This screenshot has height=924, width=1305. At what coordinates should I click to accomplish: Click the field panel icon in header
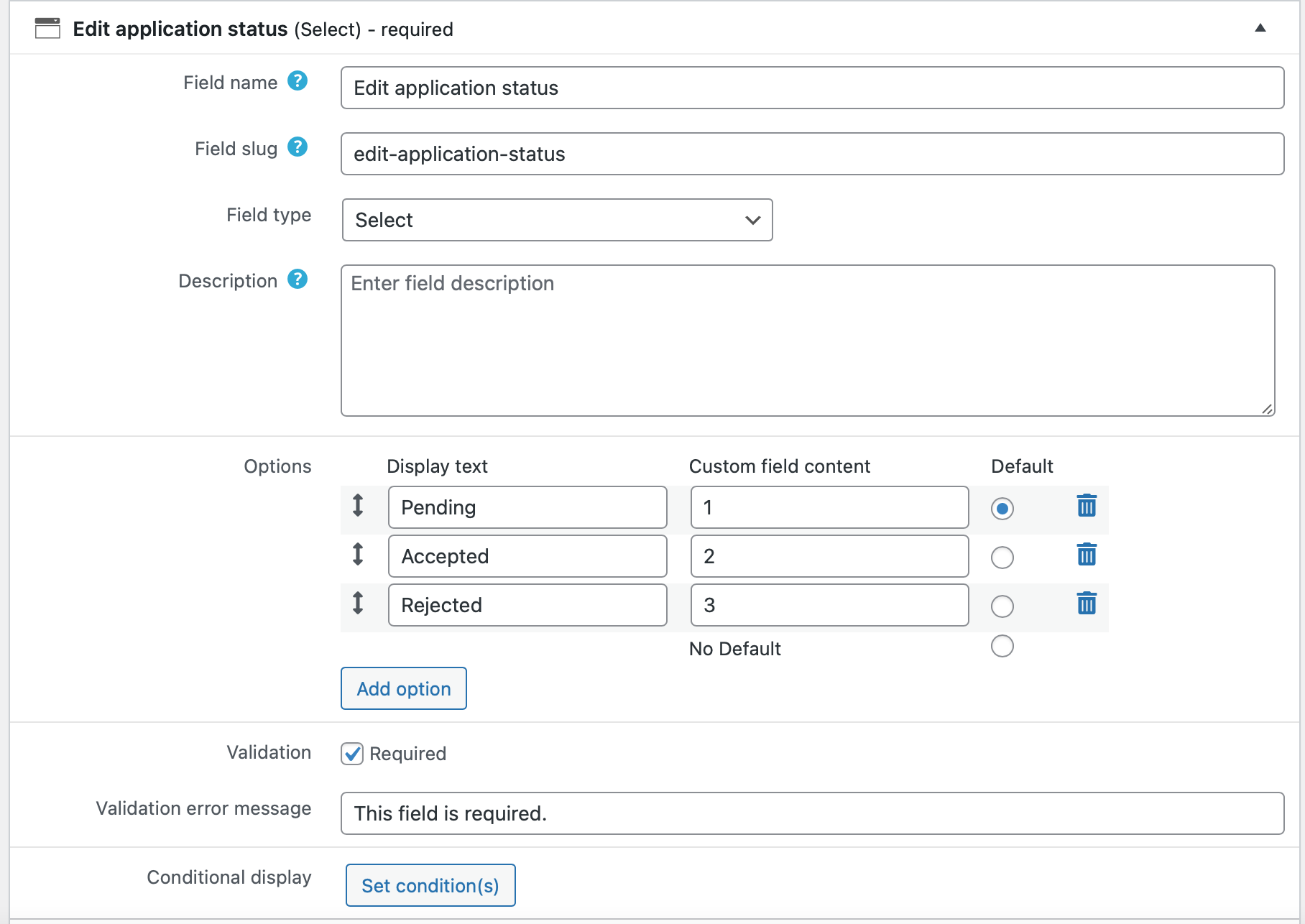[x=47, y=28]
